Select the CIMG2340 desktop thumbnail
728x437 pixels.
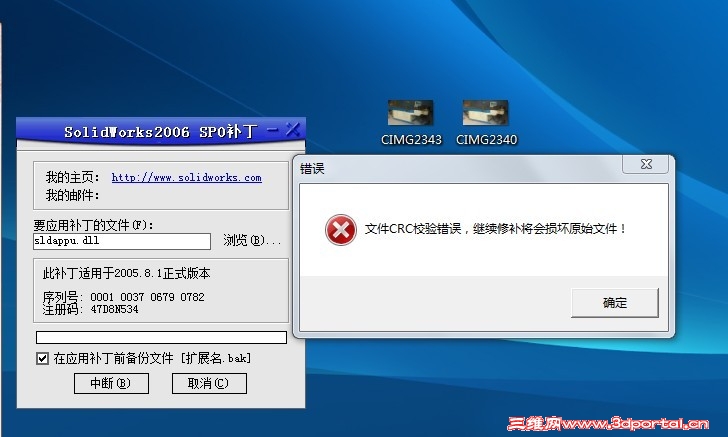pyautogui.click(x=486, y=123)
